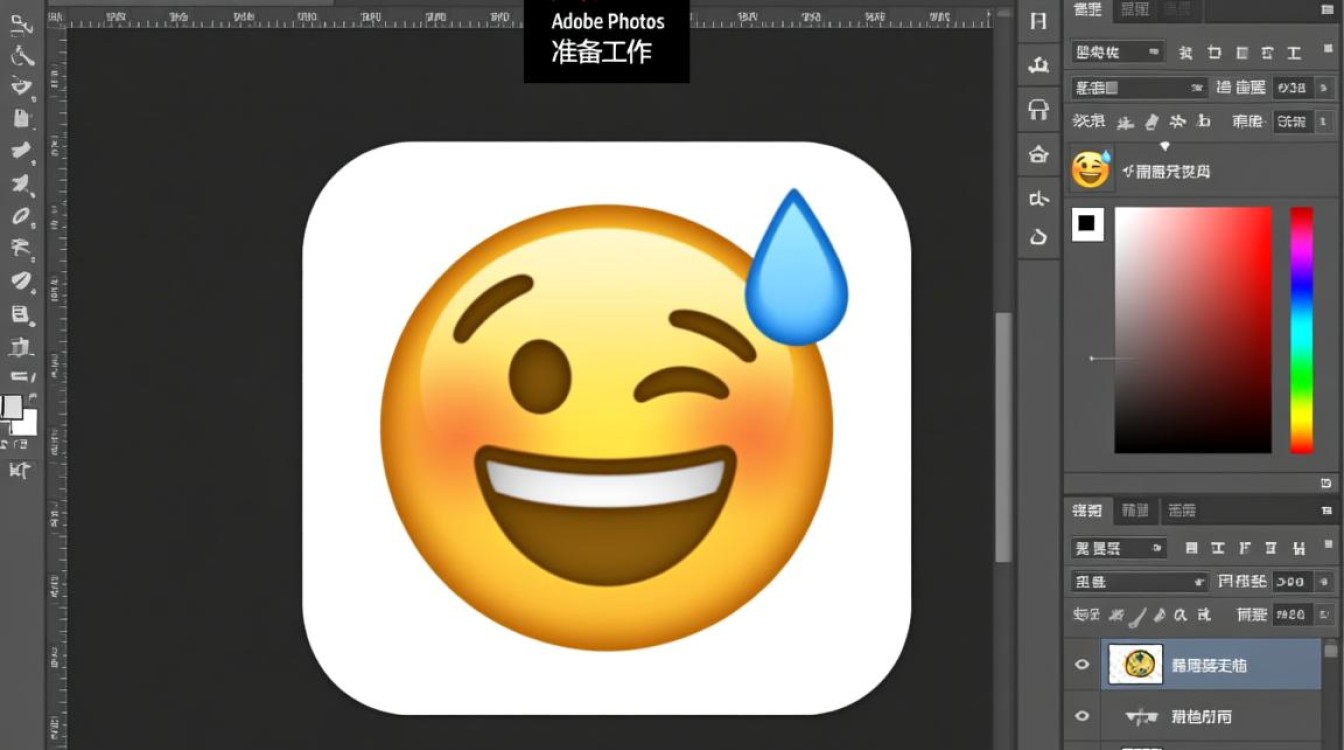Open the fifth icon in the collapsed panel dock
This screenshot has width=1344, height=750.
coord(1039,198)
